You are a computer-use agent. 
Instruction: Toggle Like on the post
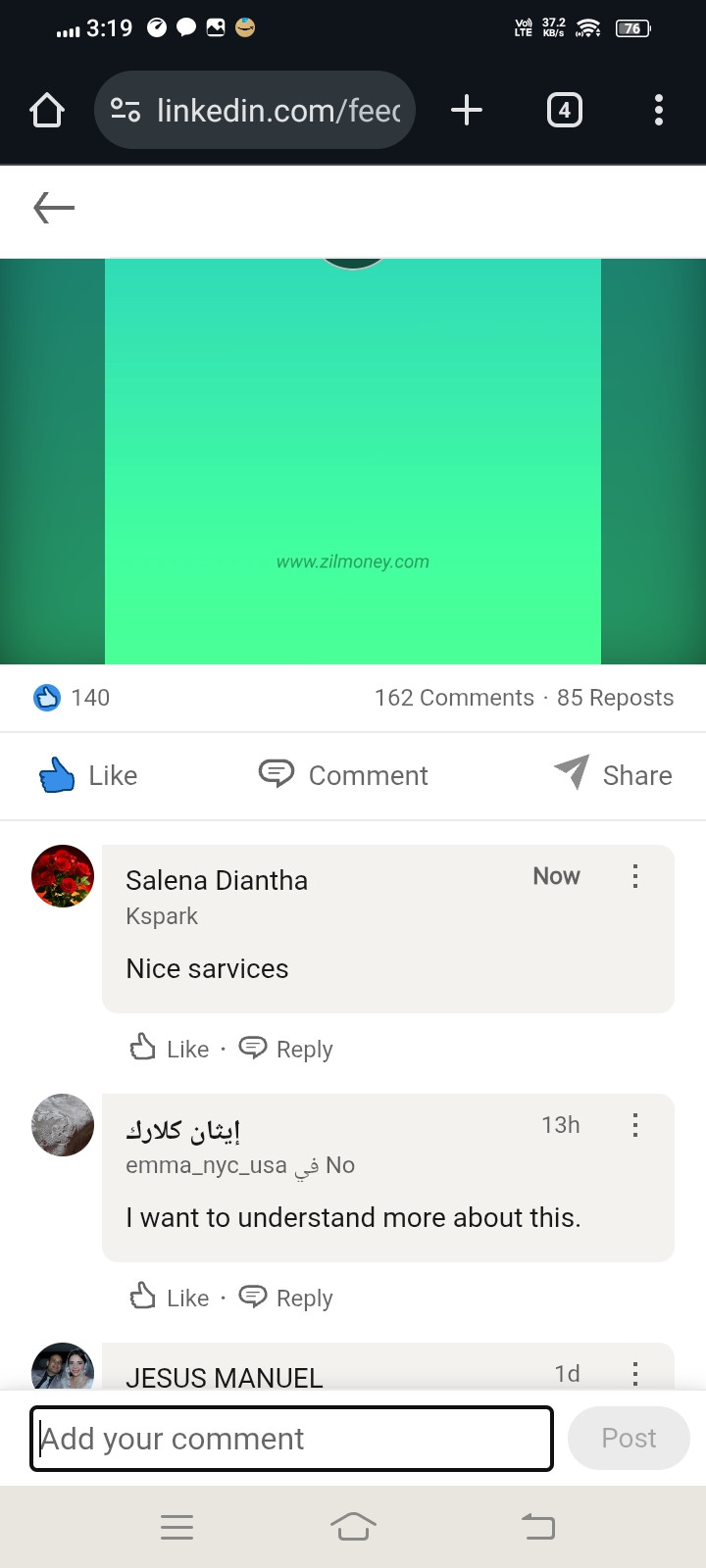(x=88, y=775)
